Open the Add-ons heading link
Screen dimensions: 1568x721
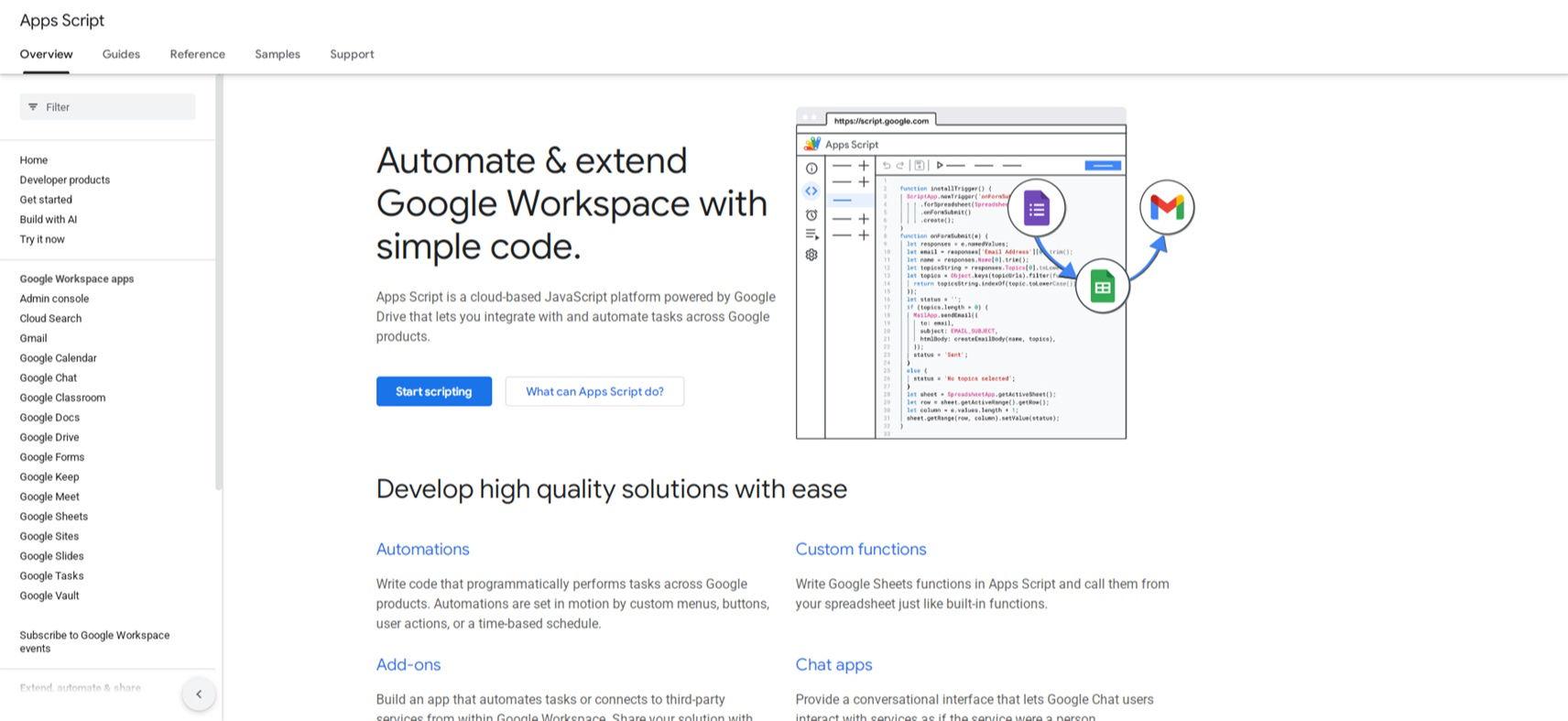(408, 664)
